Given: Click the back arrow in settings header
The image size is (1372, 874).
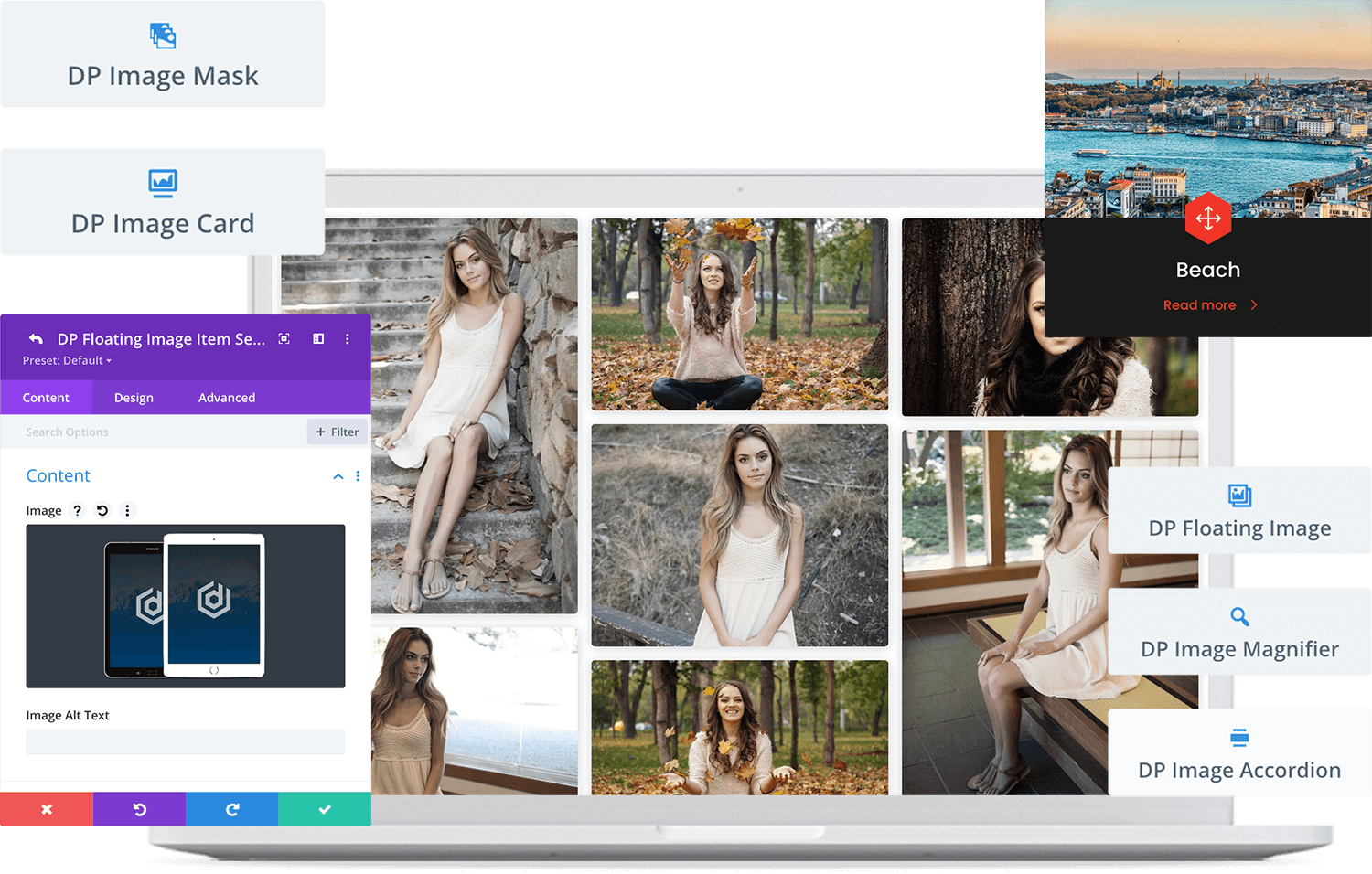Looking at the screenshot, I should [x=36, y=338].
